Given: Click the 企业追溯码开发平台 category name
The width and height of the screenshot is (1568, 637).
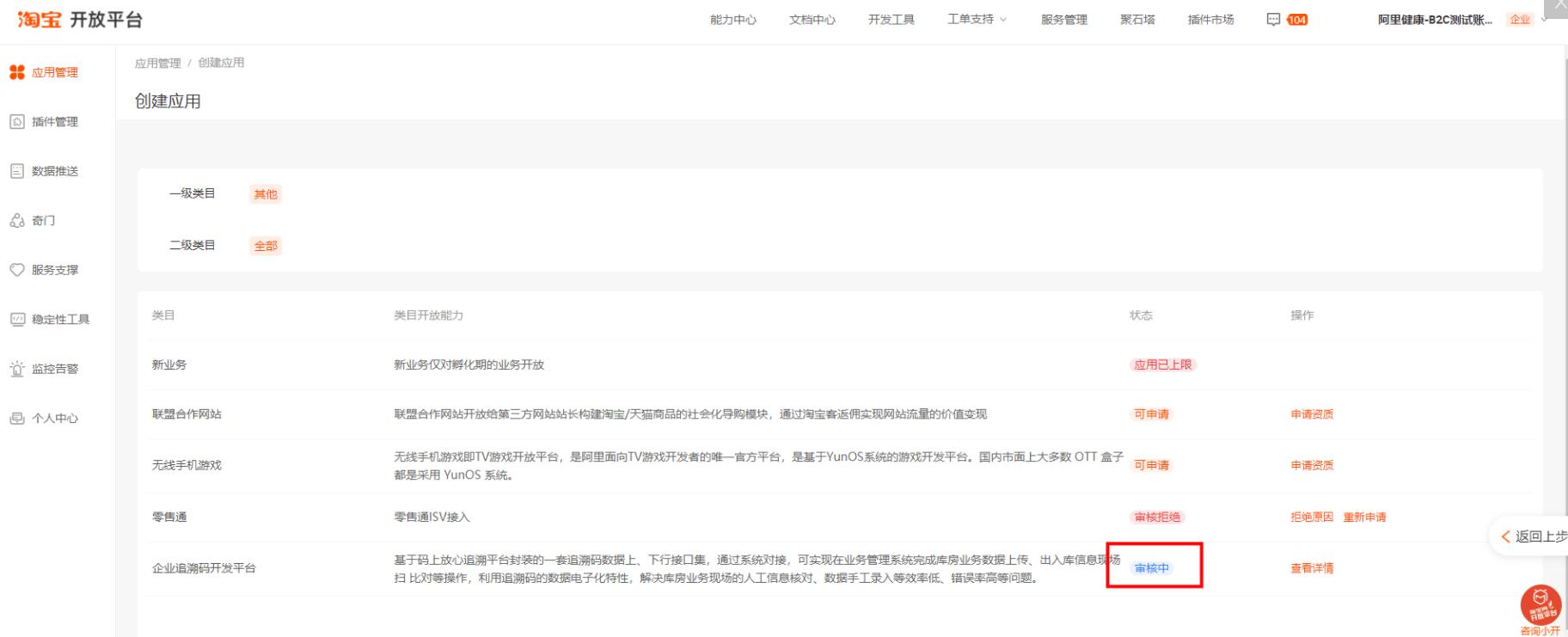Looking at the screenshot, I should pos(204,568).
